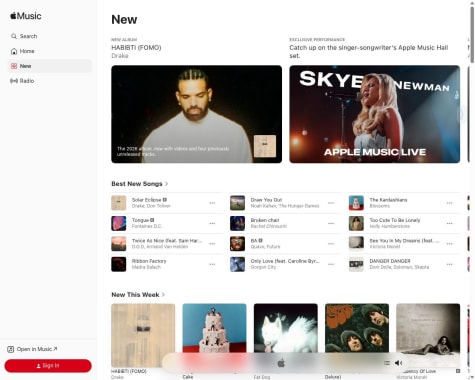Click the Apple Music logo
The width and height of the screenshot is (475, 380).
pos(26,16)
